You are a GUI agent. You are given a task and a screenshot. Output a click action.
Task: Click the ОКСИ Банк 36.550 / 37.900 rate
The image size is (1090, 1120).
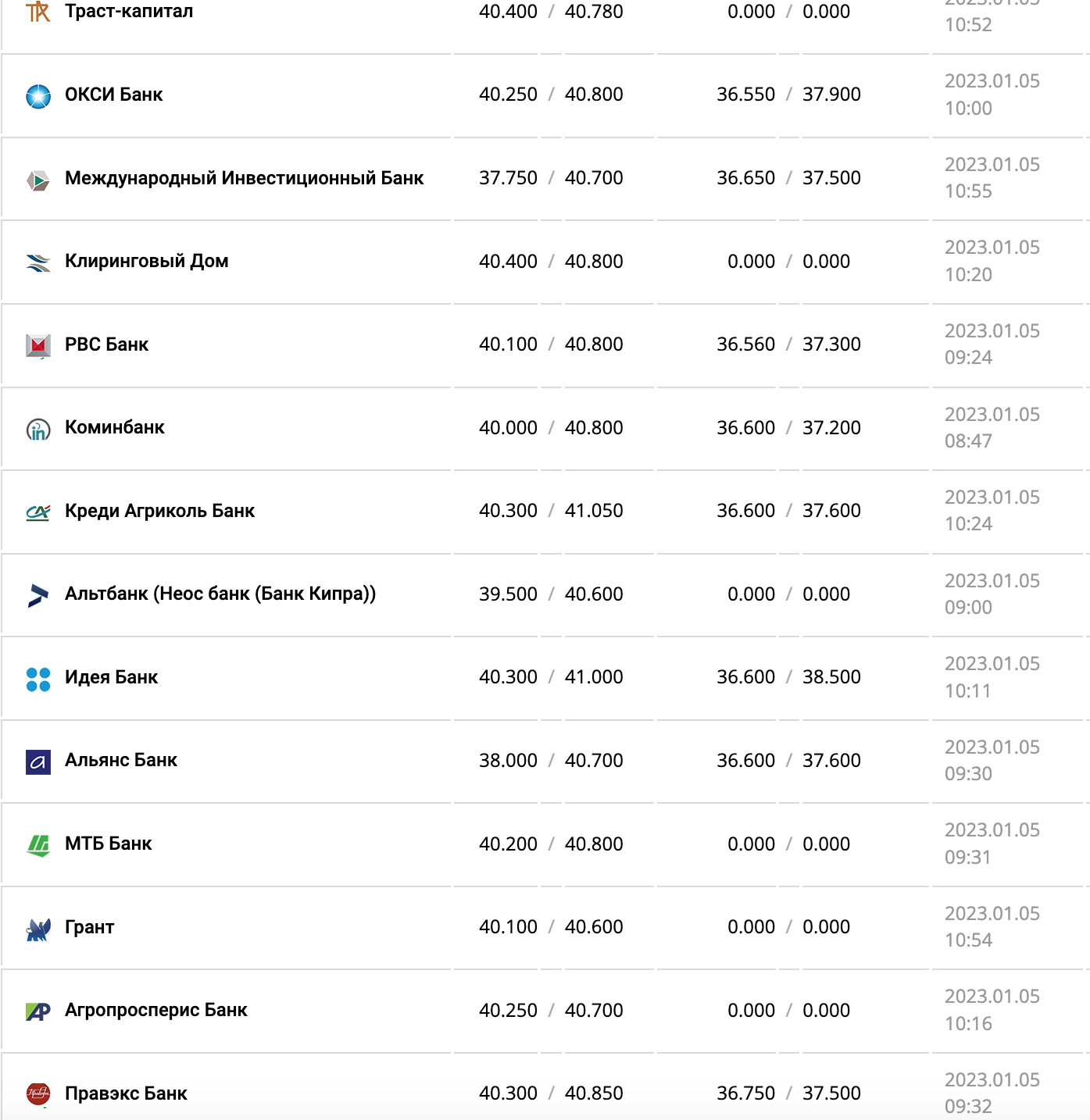[788, 95]
